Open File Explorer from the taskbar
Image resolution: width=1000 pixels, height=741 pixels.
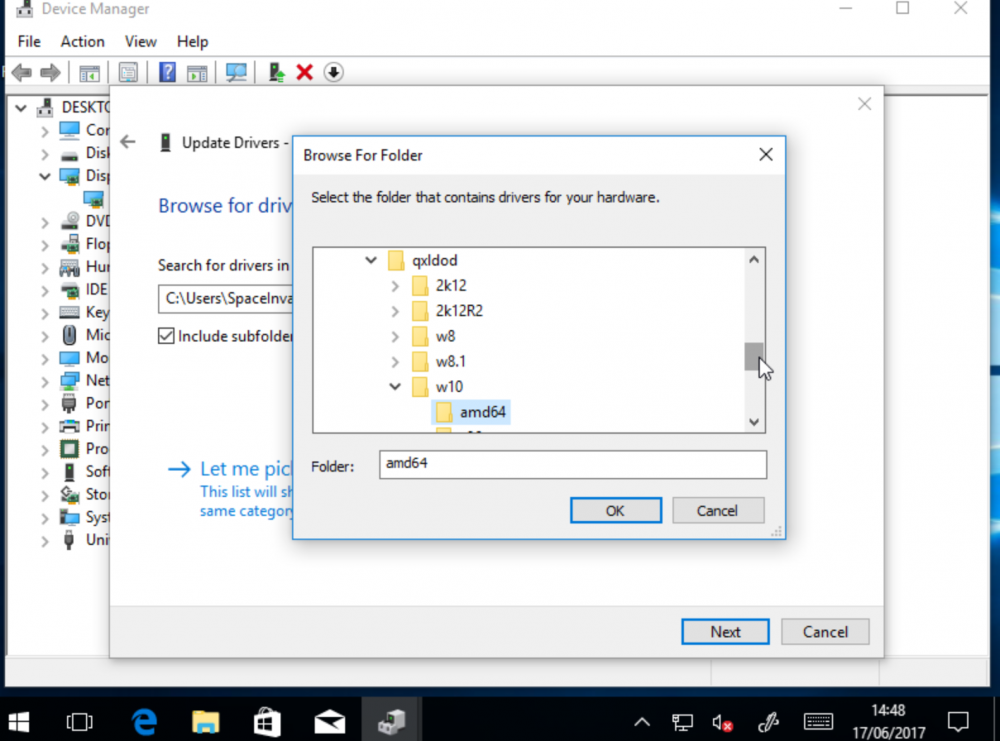[205, 722]
